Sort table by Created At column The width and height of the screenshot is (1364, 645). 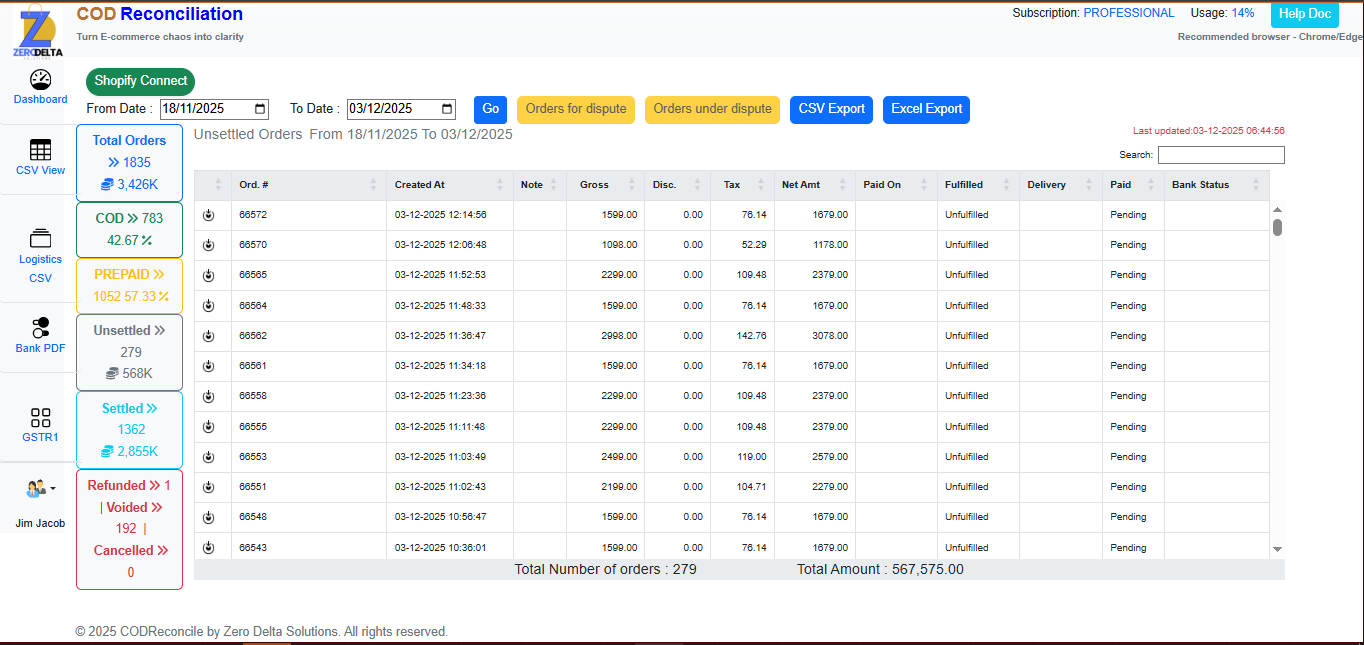coord(448,185)
